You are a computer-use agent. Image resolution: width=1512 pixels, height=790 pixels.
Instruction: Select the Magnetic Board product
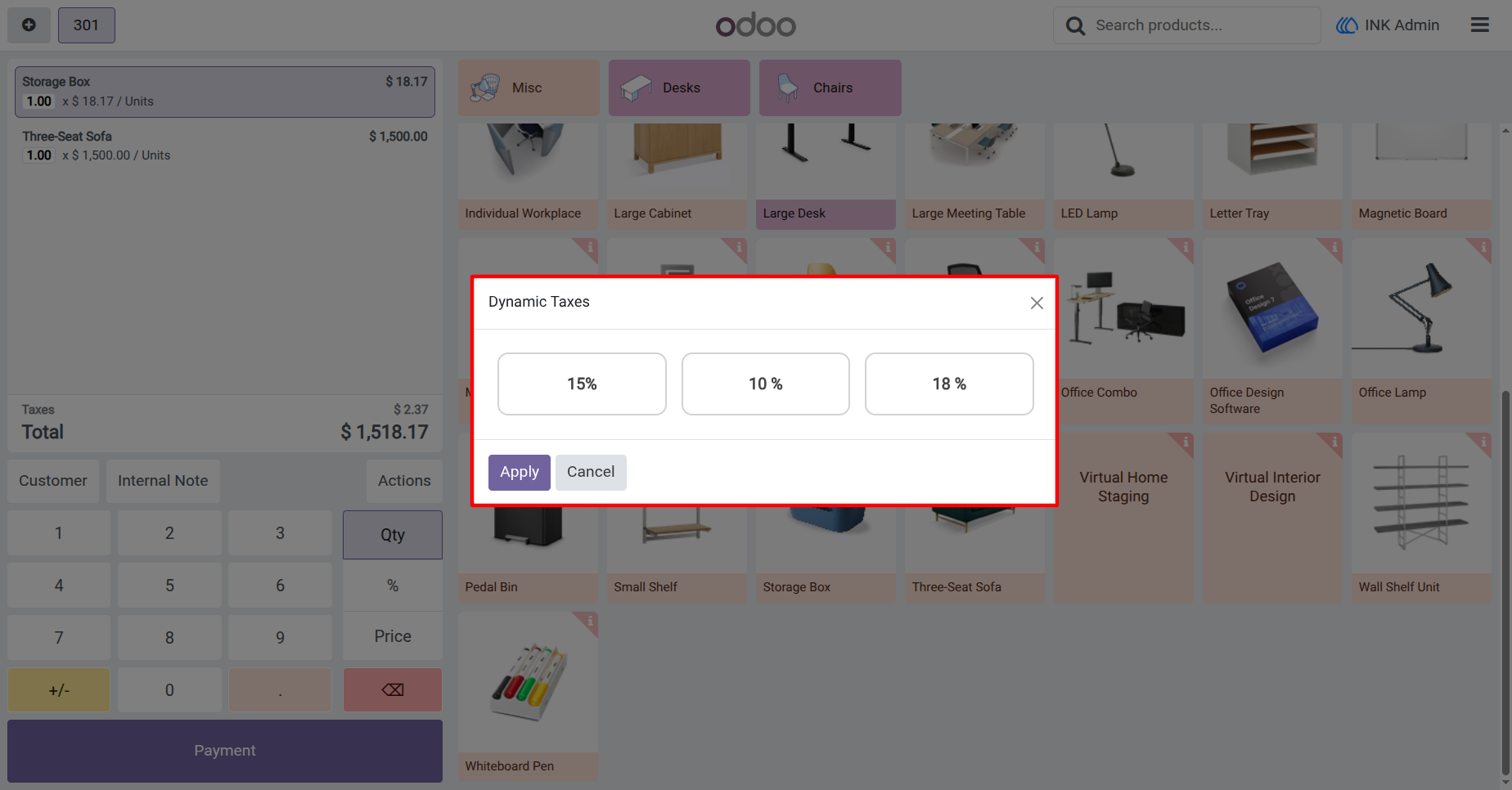tap(1421, 176)
